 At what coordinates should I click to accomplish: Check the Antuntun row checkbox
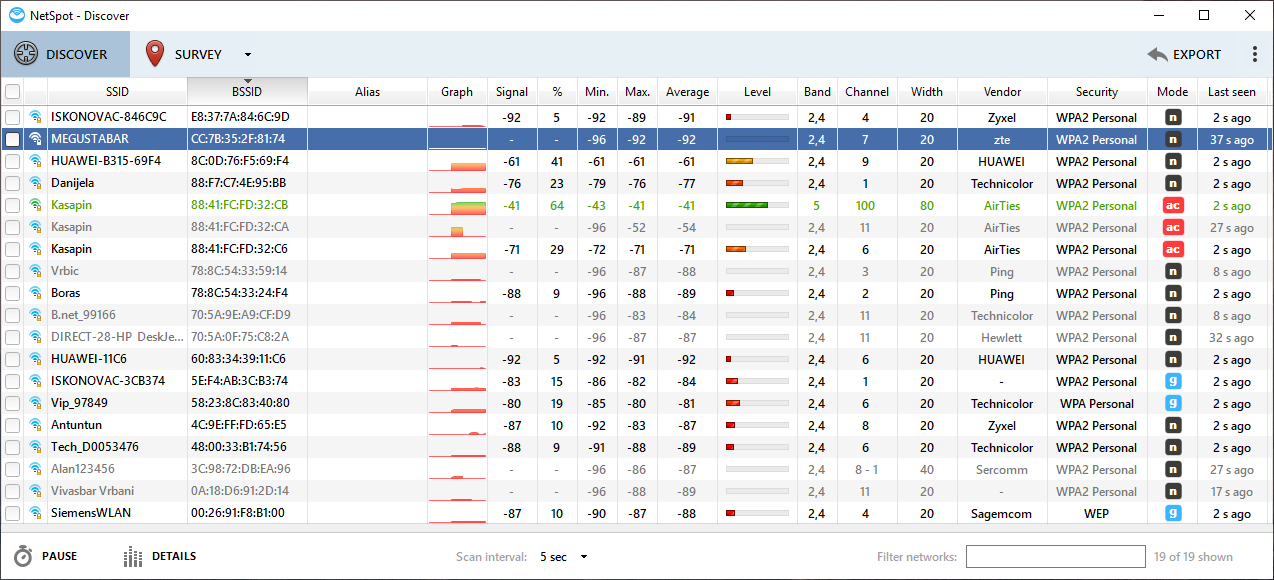click(x=12, y=425)
